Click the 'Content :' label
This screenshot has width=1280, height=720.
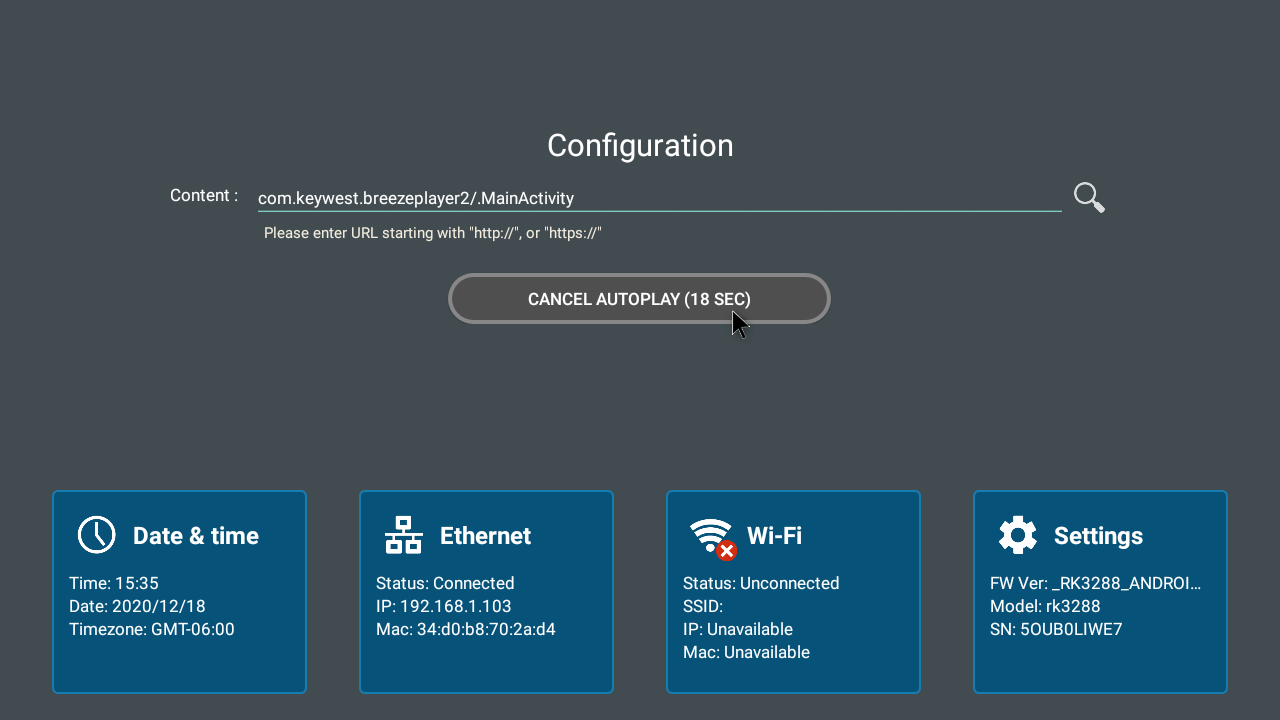(x=204, y=196)
